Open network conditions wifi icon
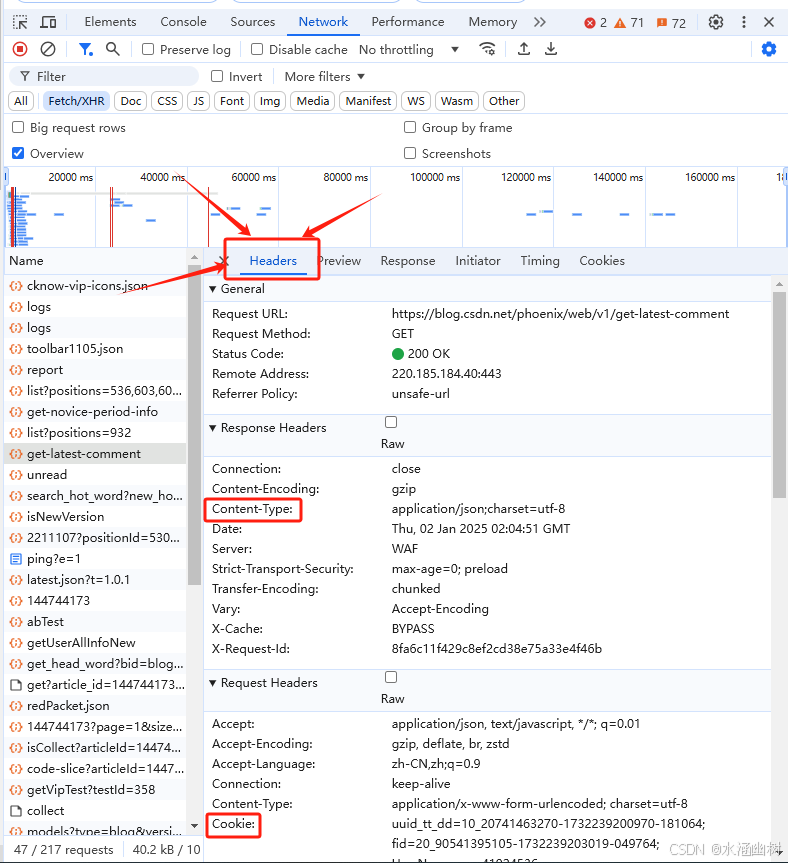The height and width of the screenshot is (863, 788). (x=488, y=50)
